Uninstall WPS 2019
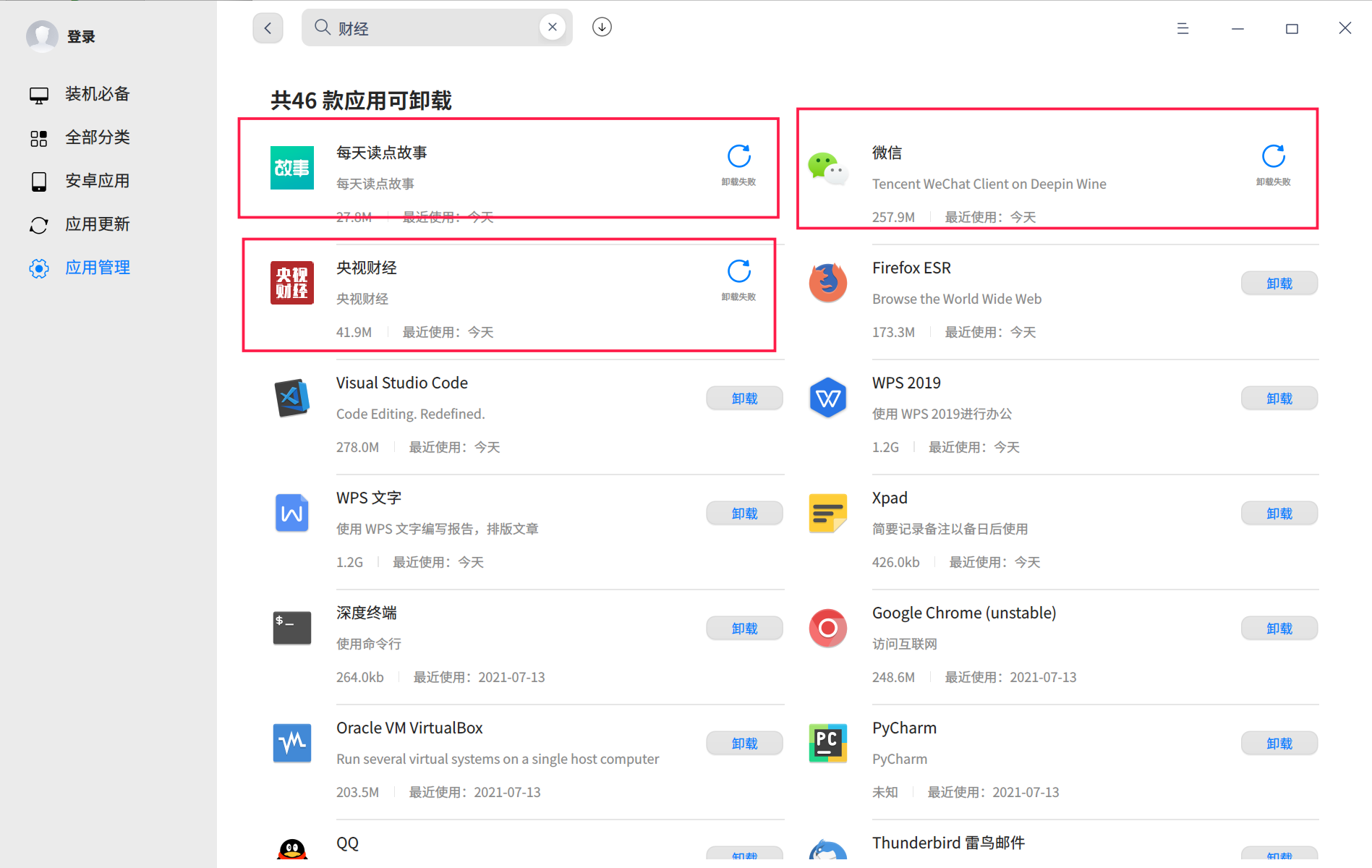 click(x=1279, y=399)
